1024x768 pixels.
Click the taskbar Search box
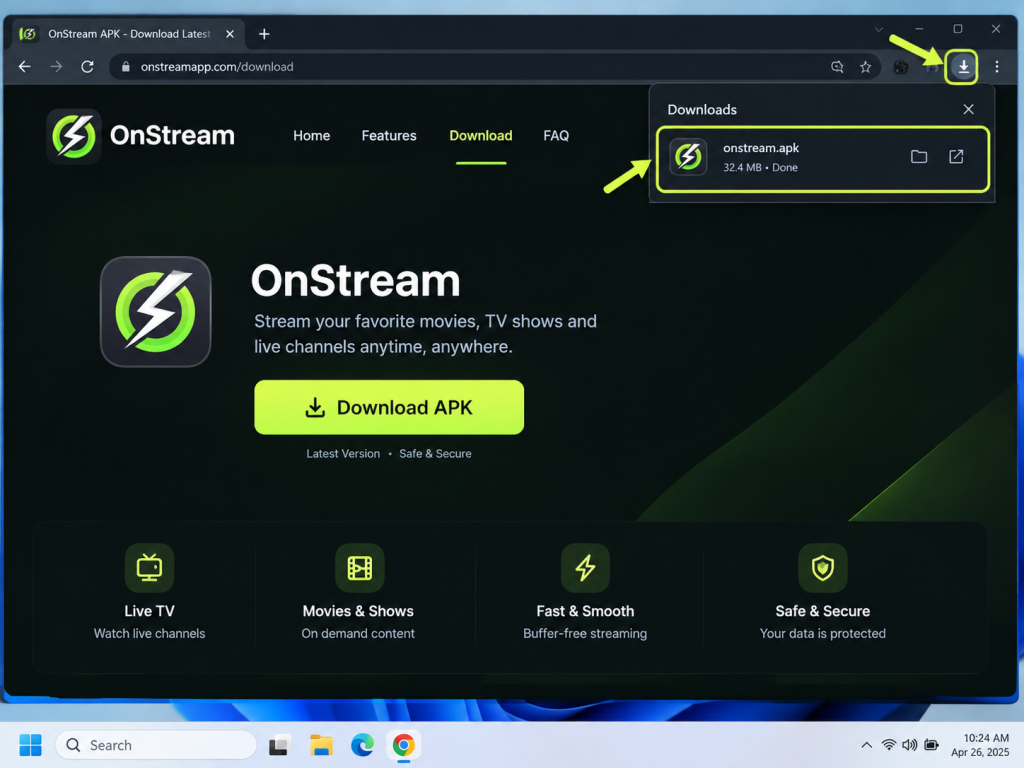pyautogui.click(x=156, y=745)
